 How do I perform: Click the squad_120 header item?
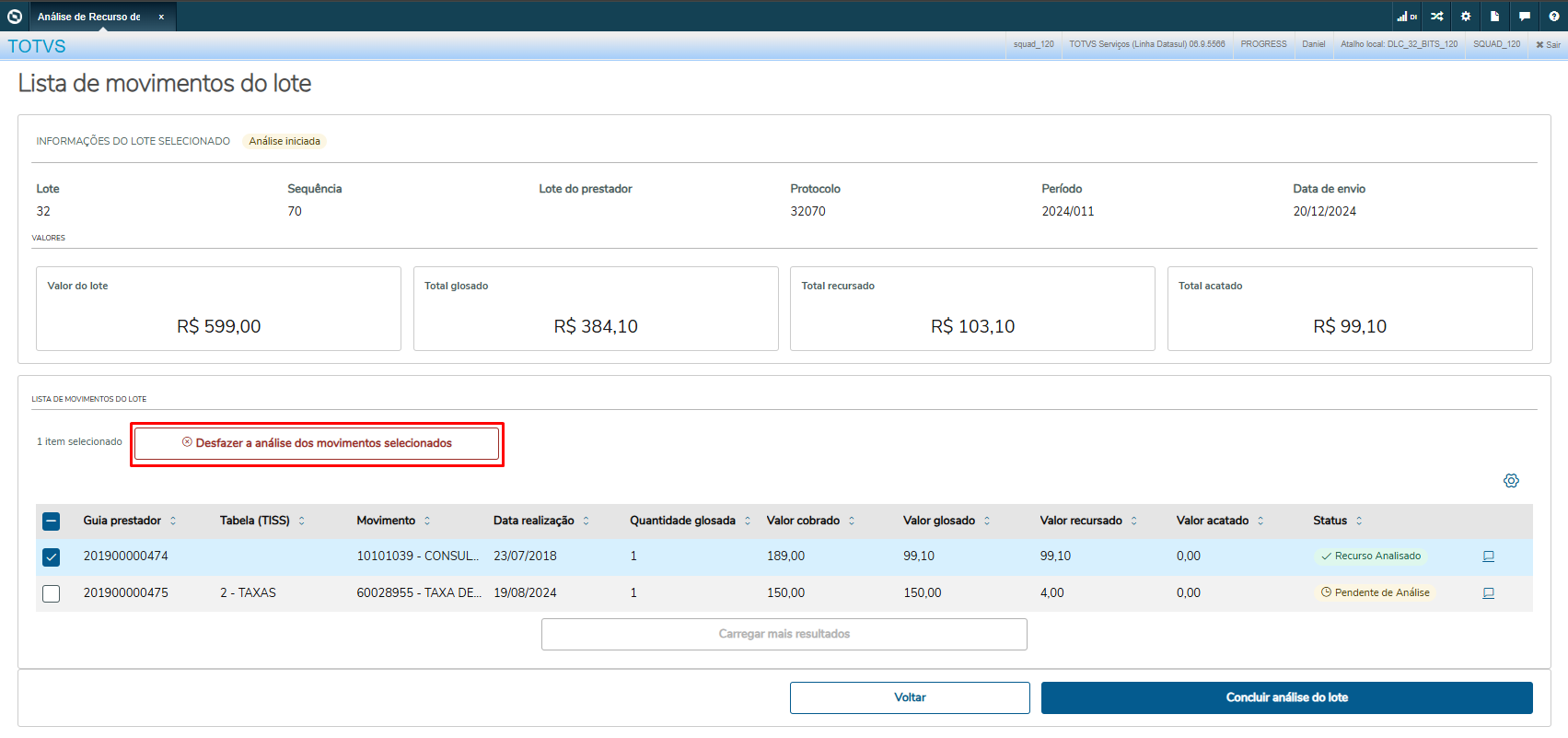[x=1033, y=44]
